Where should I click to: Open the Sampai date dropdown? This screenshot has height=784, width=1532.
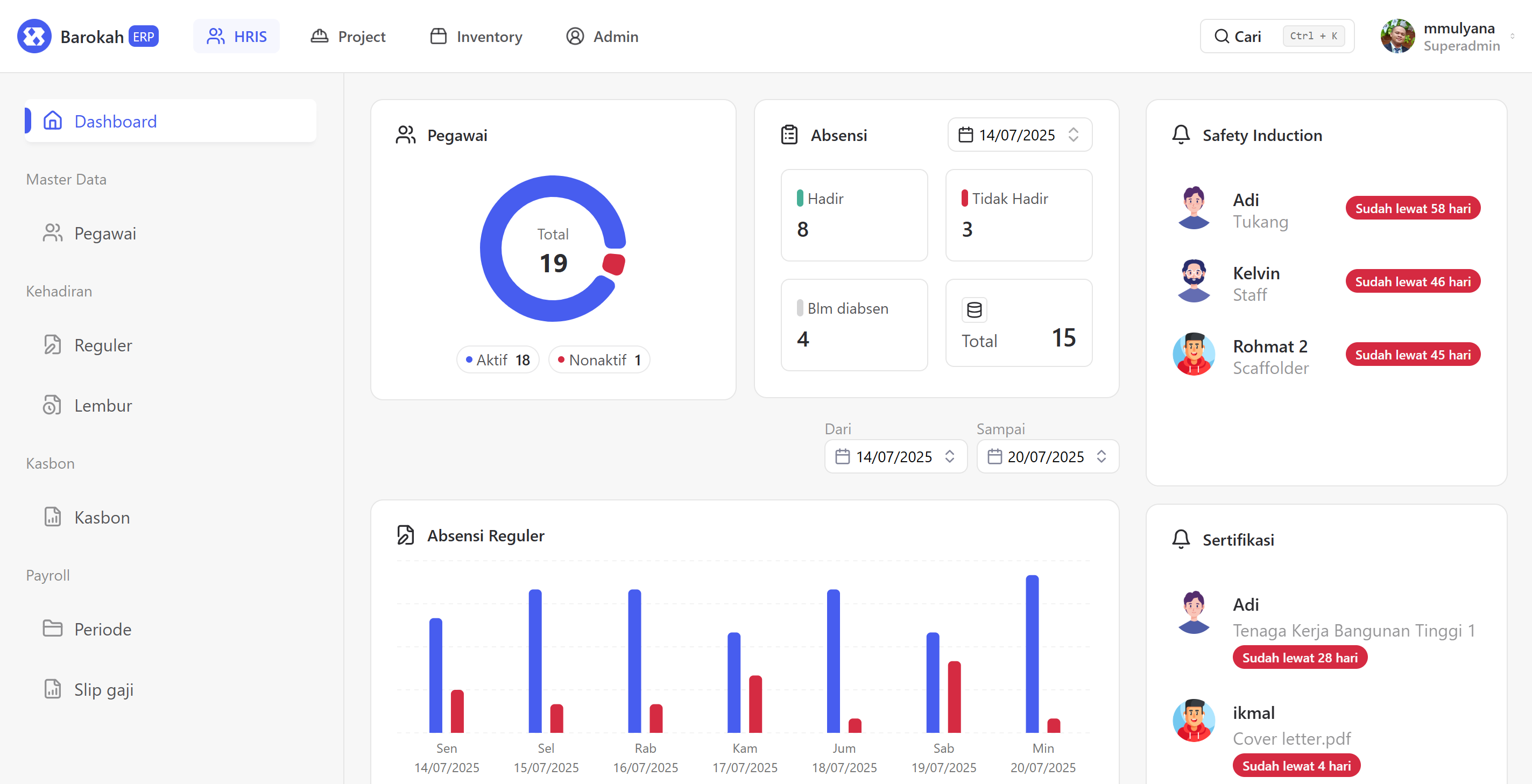tap(1047, 457)
